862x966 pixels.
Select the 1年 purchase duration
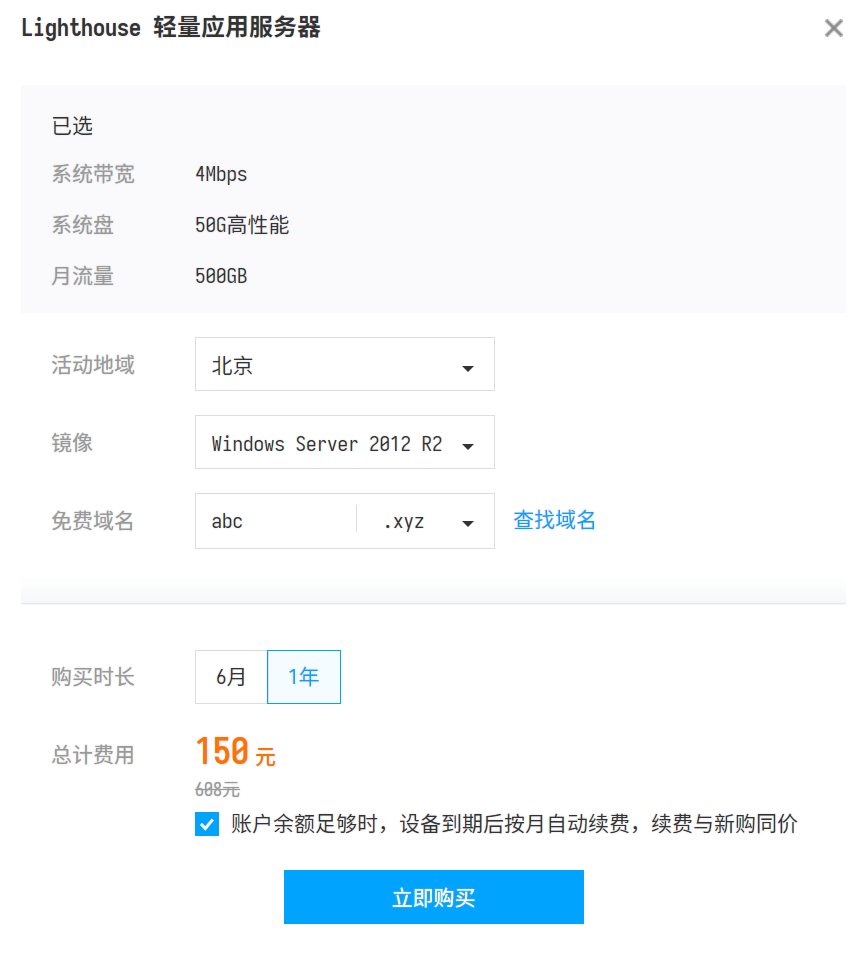tap(304, 677)
